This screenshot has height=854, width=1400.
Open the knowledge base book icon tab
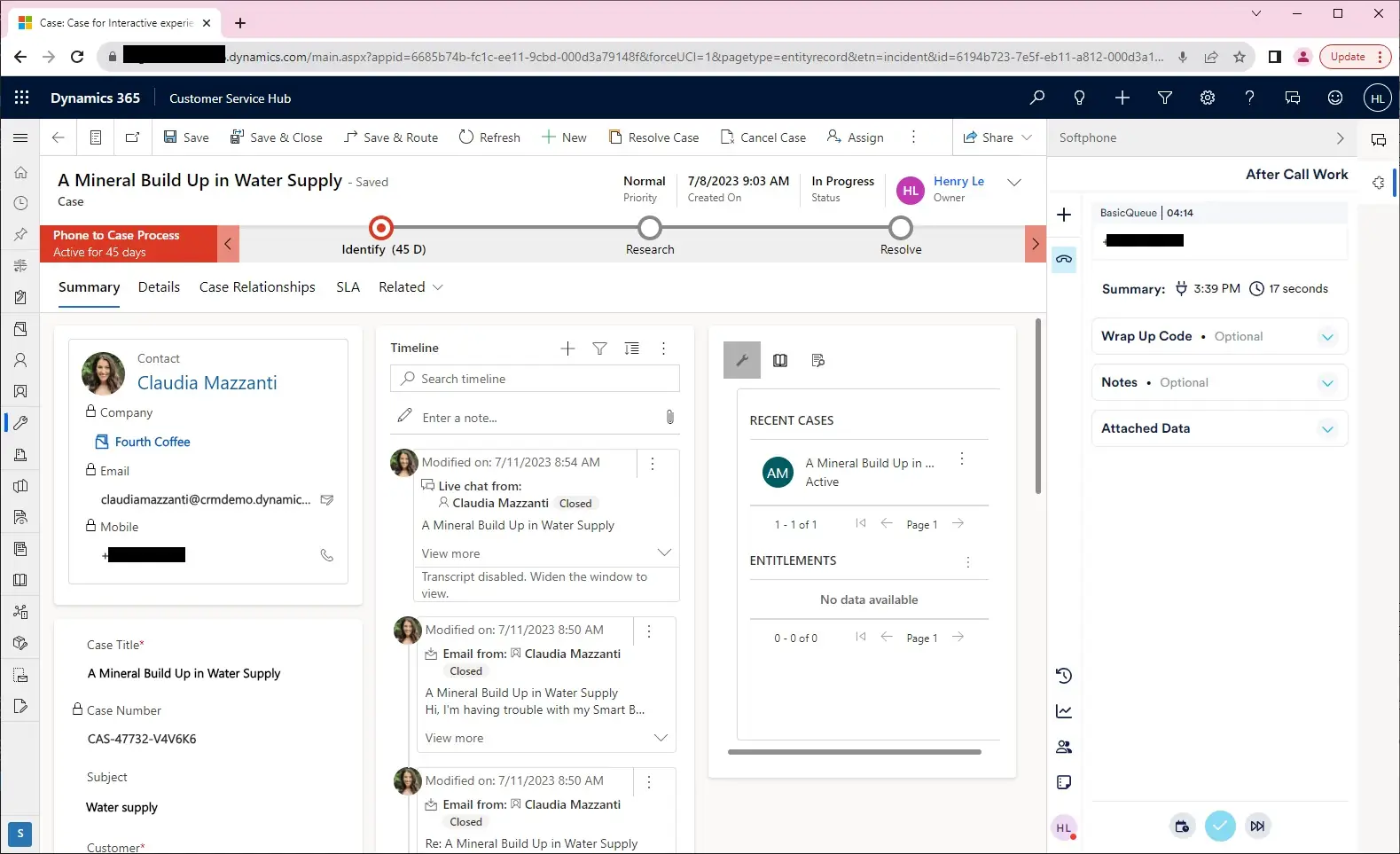(780, 360)
